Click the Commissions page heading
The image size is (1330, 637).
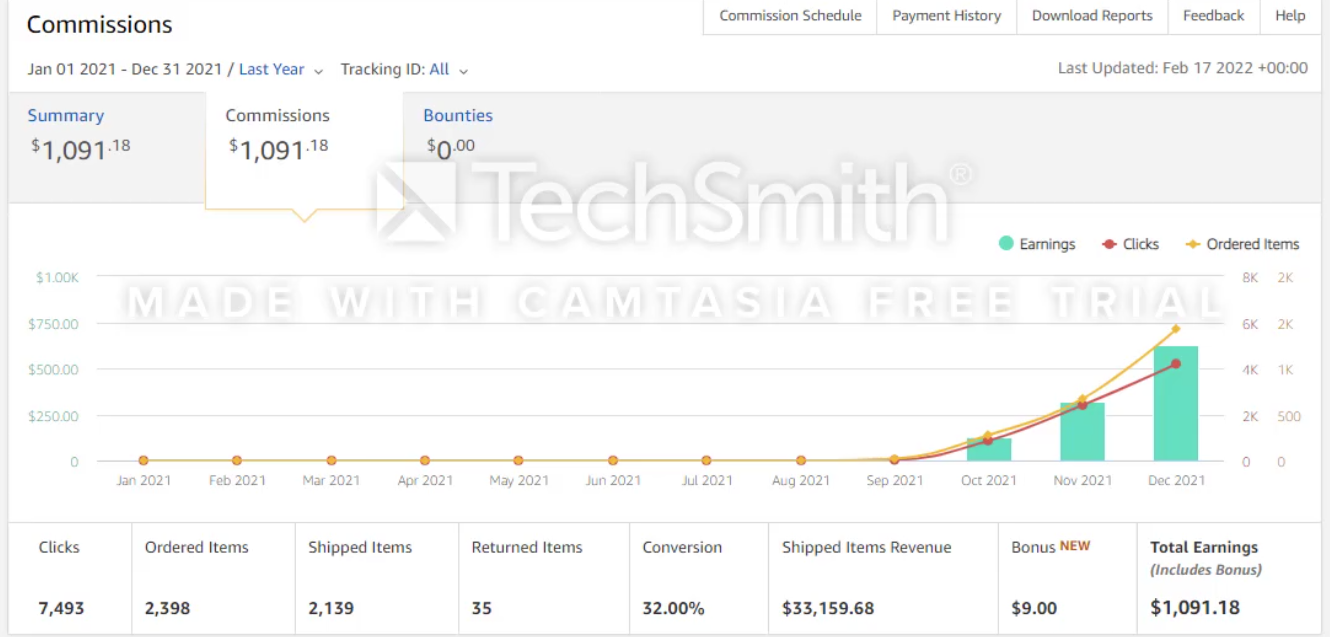click(x=99, y=25)
